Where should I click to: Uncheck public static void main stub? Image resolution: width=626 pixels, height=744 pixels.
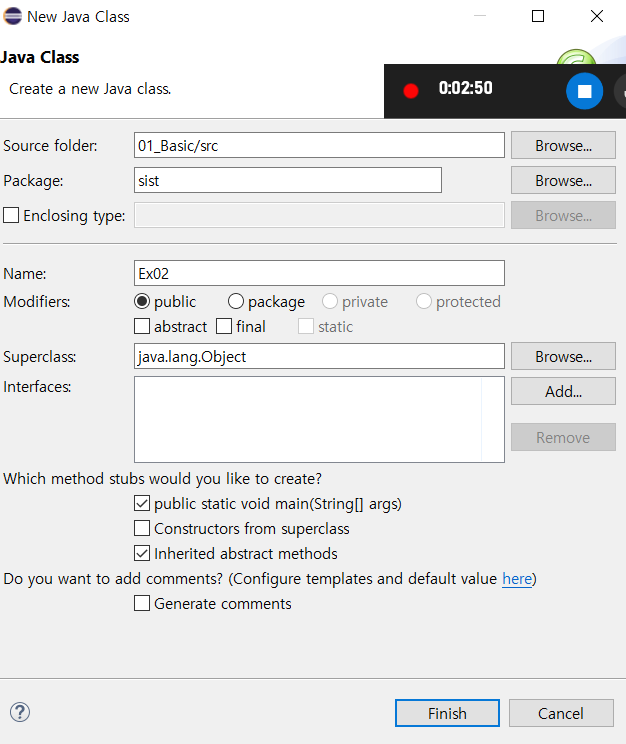pos(142,503)
